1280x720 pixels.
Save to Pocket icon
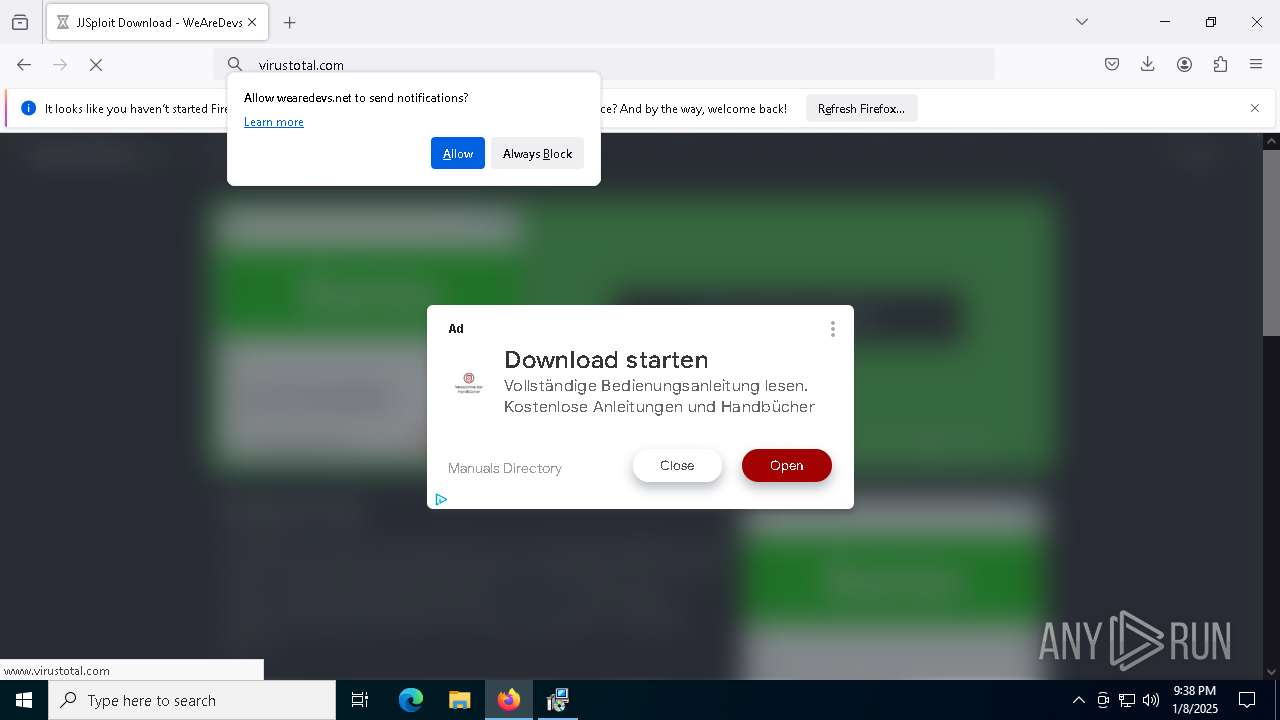(x=1112, y=64)
